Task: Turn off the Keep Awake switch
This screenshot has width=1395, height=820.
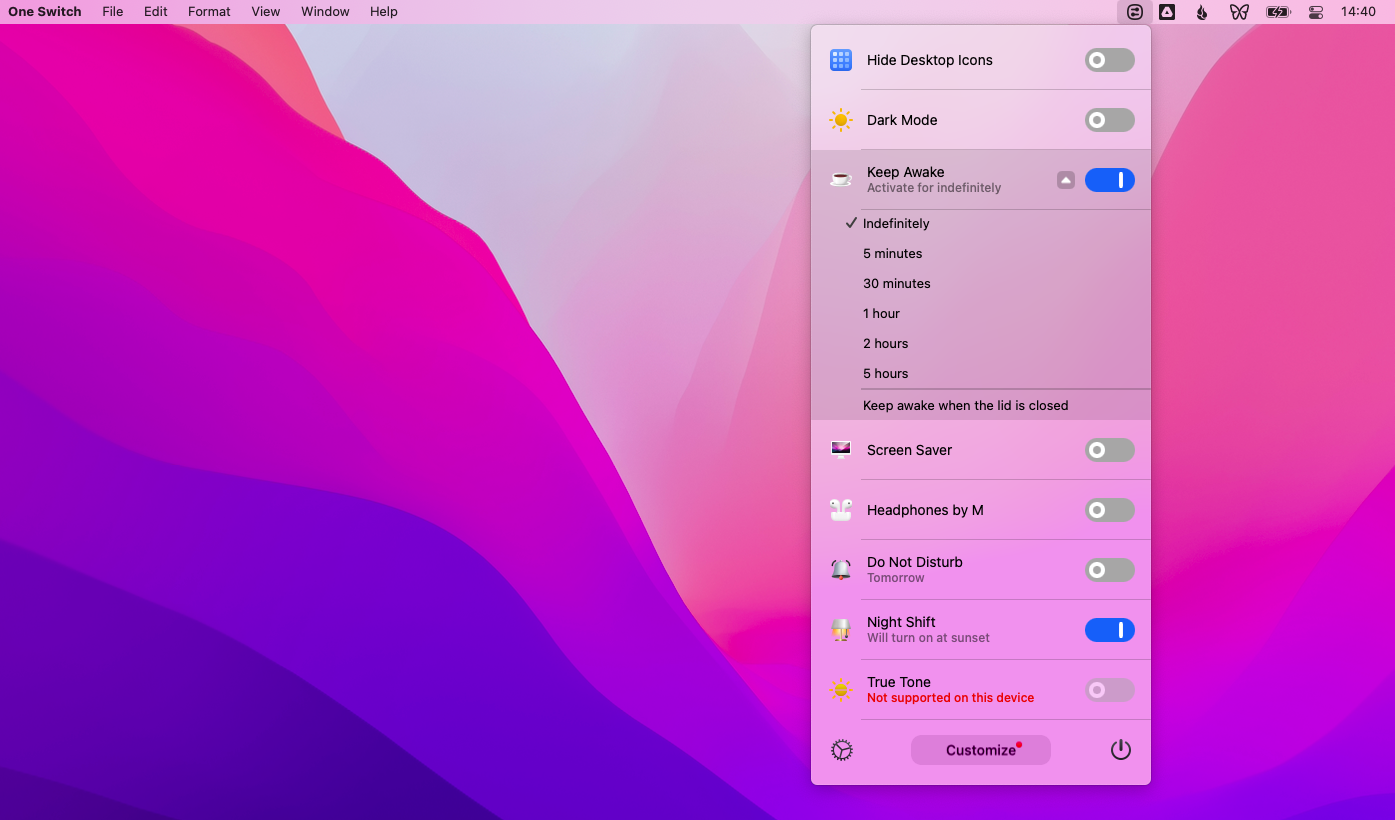Action: (1110, 180)
